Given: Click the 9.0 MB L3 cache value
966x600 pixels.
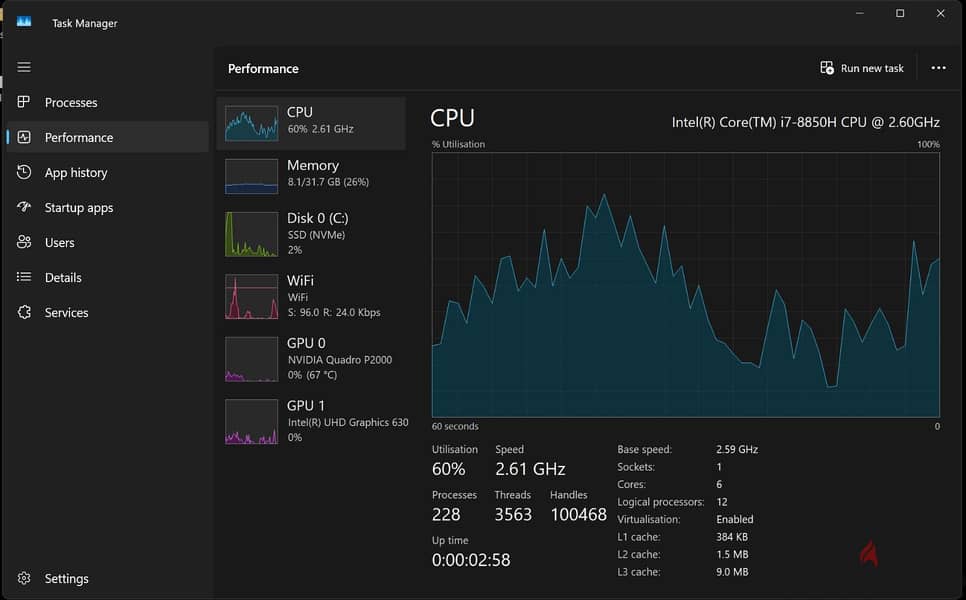Looking at the screenshot, I should pos(732,572).
